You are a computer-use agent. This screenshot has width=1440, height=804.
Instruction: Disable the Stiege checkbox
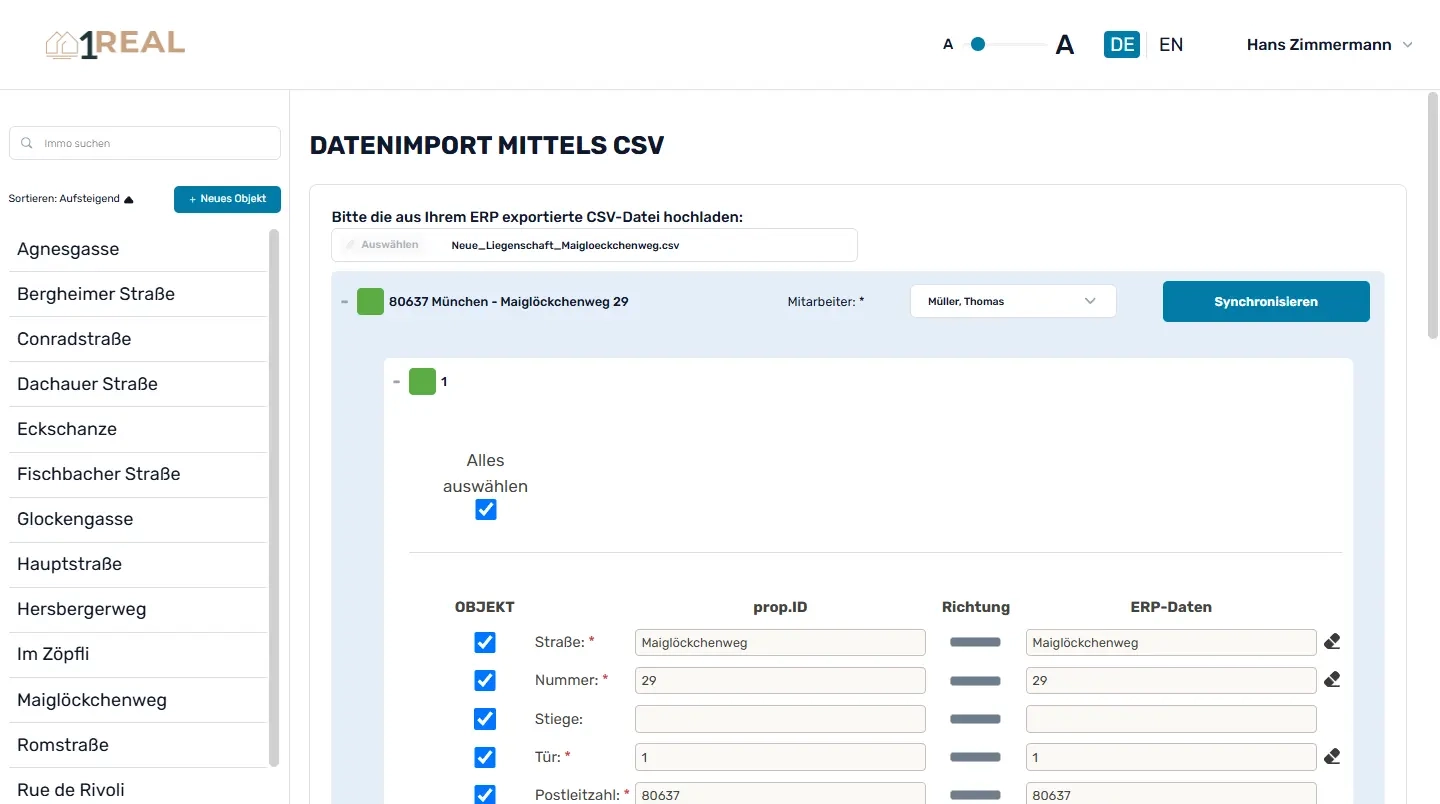click(485, 719)
